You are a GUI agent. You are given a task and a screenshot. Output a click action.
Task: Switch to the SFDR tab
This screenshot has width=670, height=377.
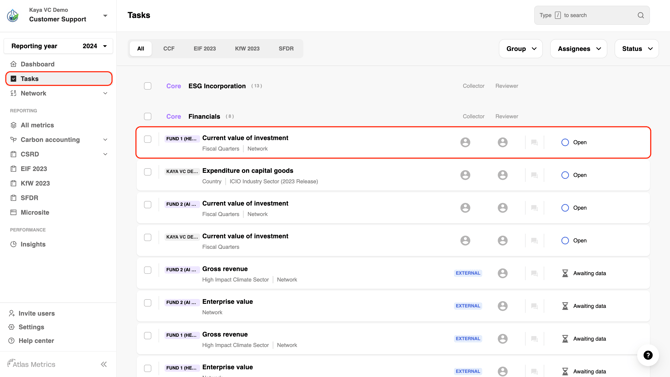286,49
